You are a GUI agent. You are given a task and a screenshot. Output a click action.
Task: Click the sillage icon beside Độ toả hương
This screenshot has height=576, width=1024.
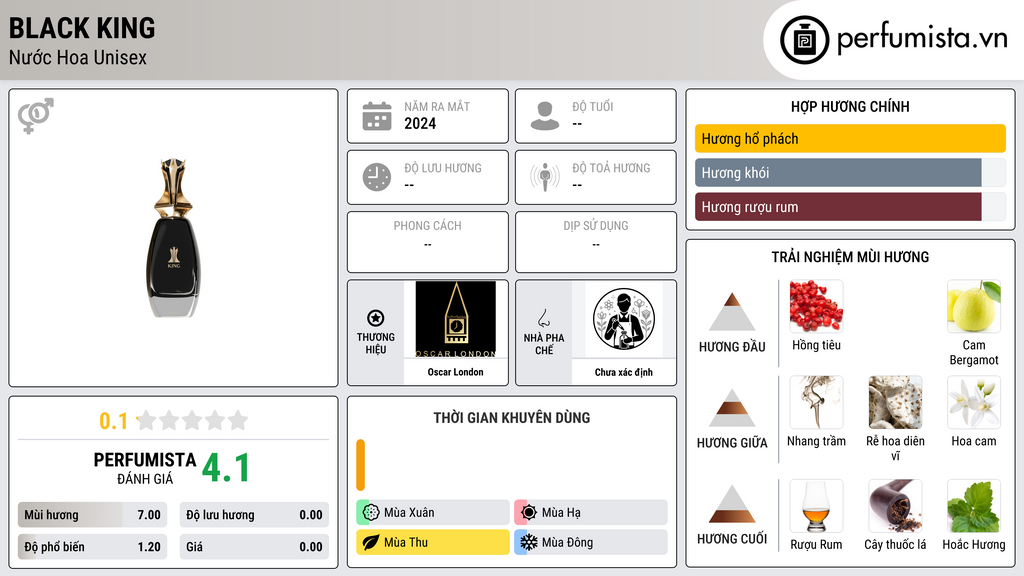(545, 177)
